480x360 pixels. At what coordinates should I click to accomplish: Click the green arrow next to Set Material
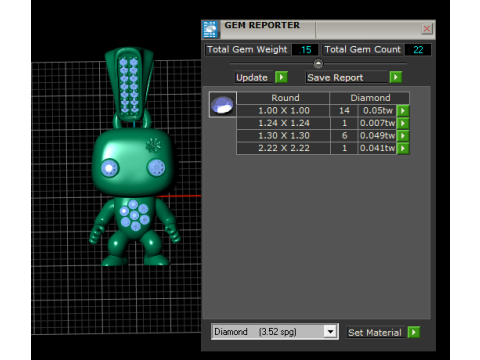(414, 332)
